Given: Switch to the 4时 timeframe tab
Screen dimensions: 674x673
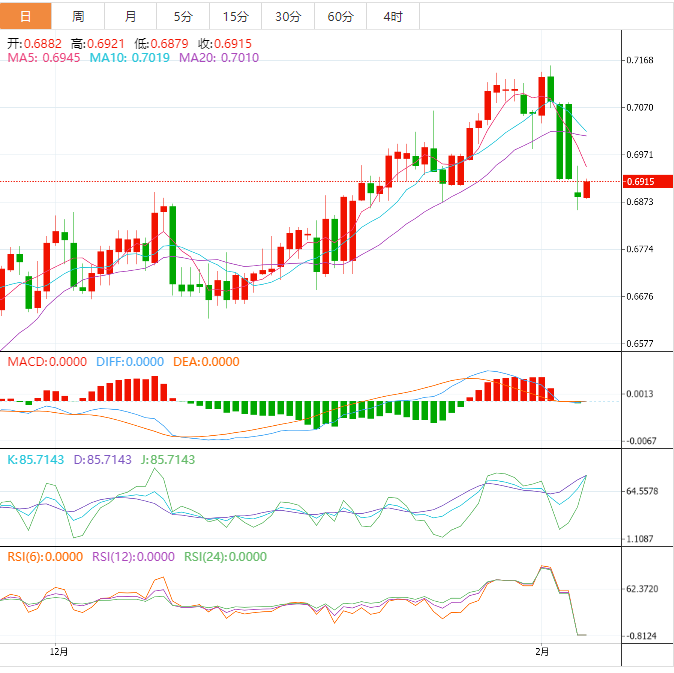Looking at the screenshot, I should click(x=393, y=16).
